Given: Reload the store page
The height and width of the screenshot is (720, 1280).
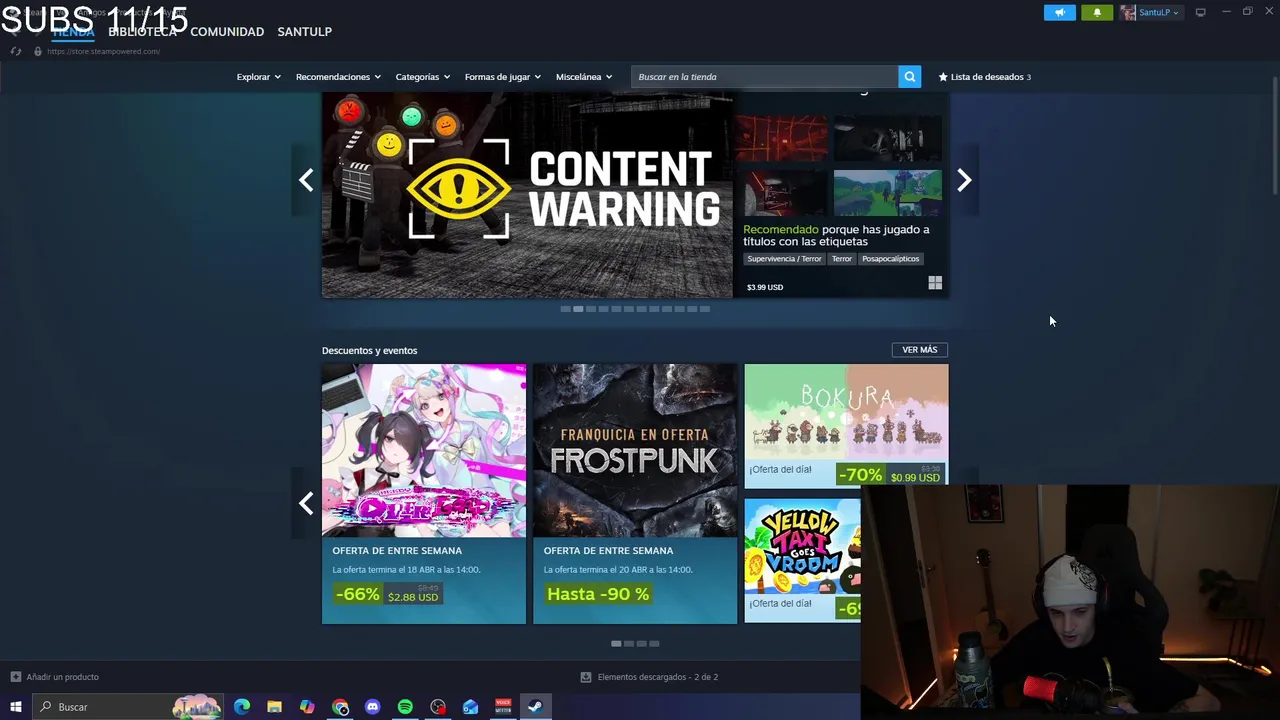Looking at the screenshot, I should [15, 51].
